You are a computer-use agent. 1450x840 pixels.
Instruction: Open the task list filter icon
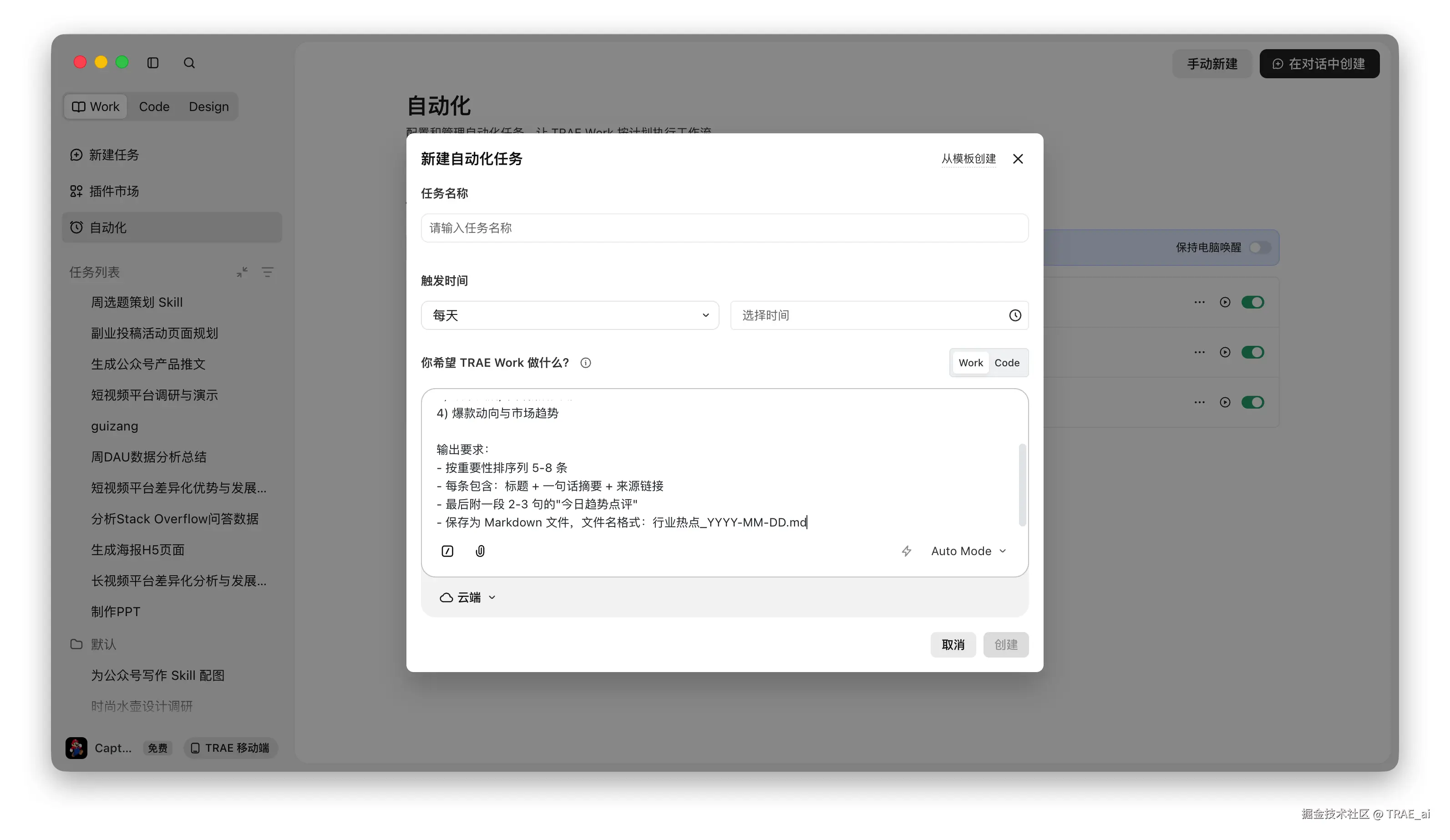[268, 272]
